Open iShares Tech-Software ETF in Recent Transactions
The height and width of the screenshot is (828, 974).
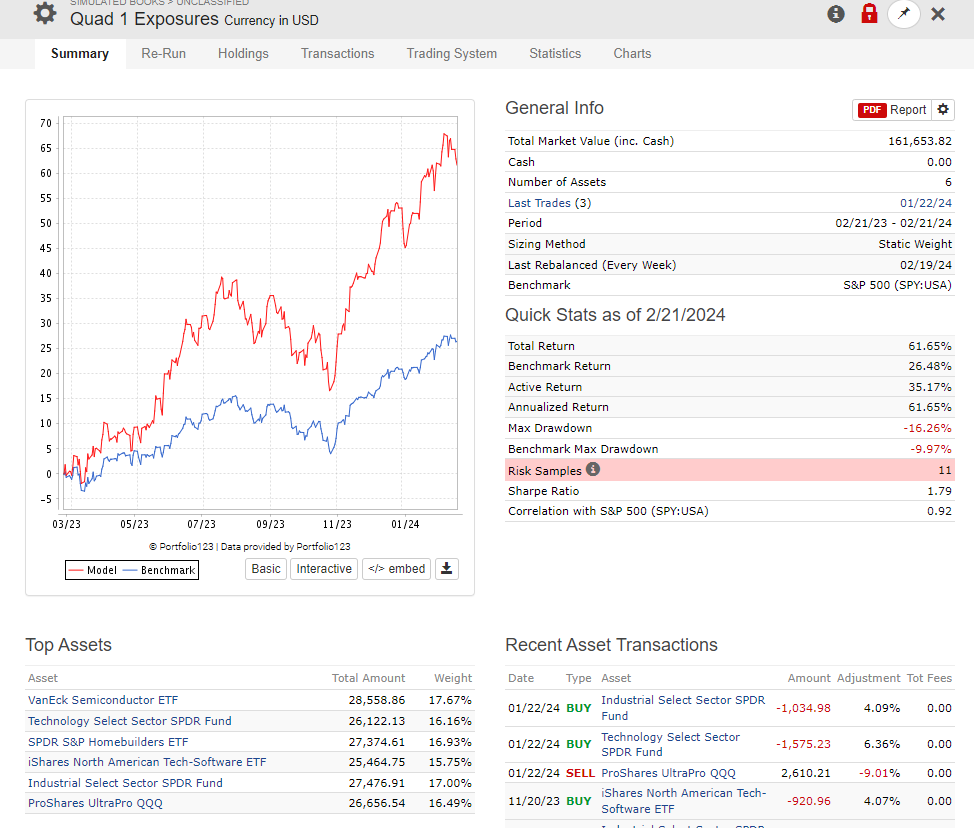coord(683,801)
